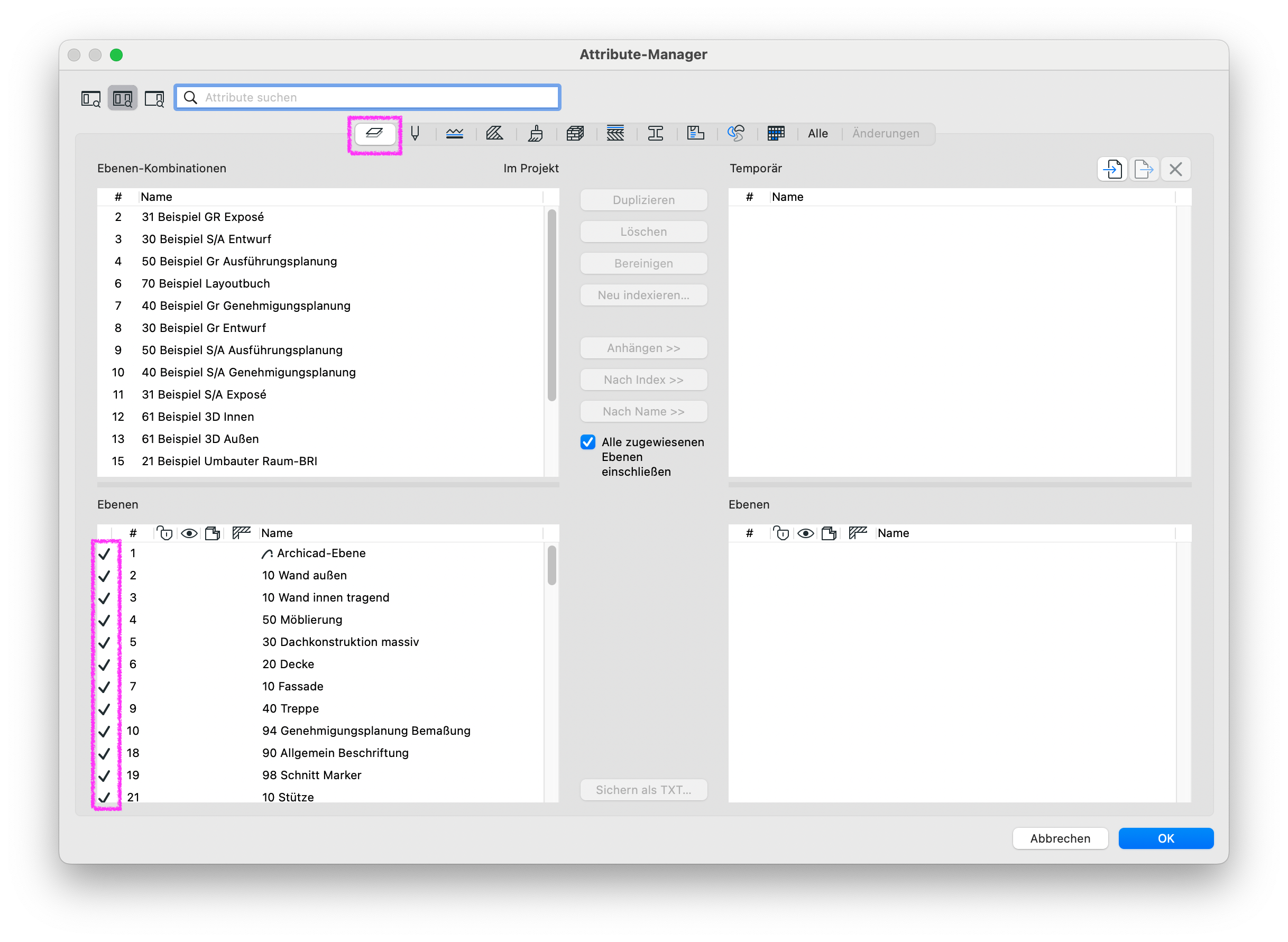Sort project layers by lock column icon

(164, 533)
